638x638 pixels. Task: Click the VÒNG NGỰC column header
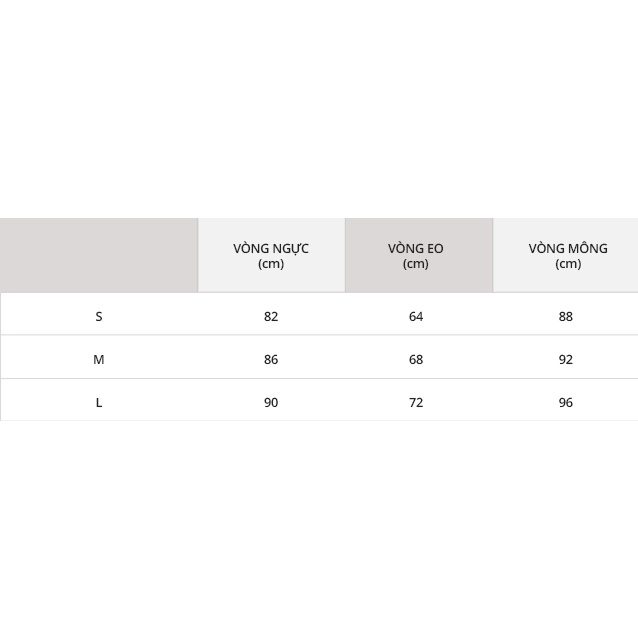271,248
